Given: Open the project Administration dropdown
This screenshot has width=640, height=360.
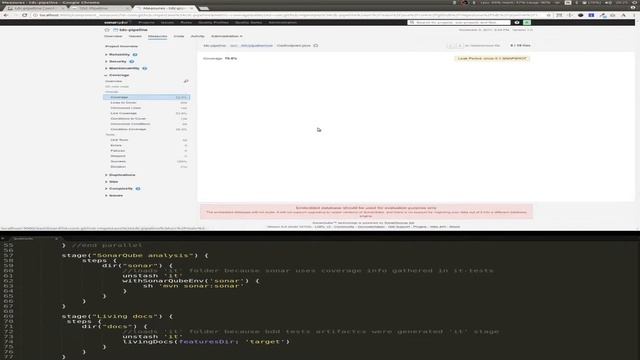Looking at the screenshot, I should [227, 36].
